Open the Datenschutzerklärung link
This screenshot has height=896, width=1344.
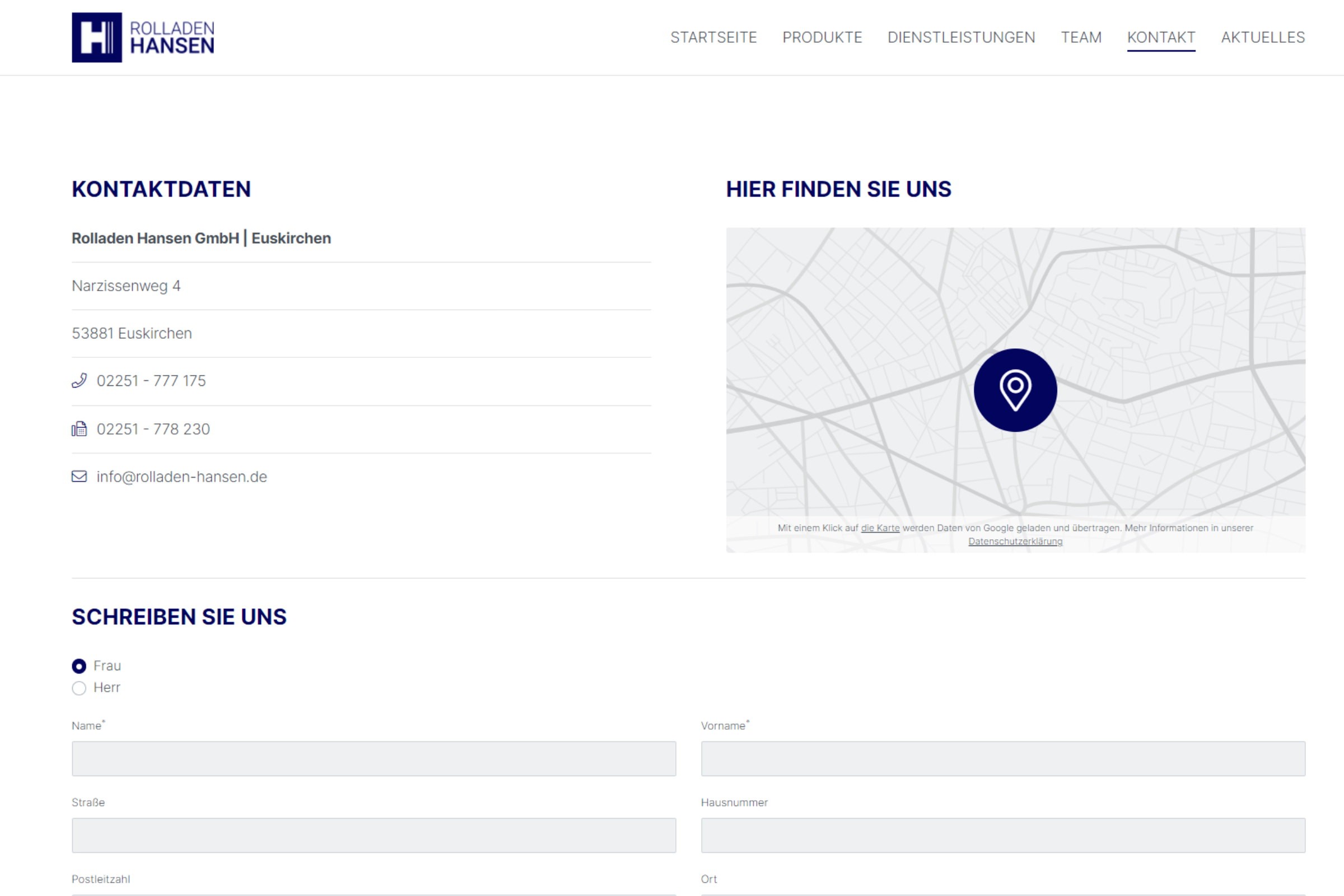[1015, 542]
